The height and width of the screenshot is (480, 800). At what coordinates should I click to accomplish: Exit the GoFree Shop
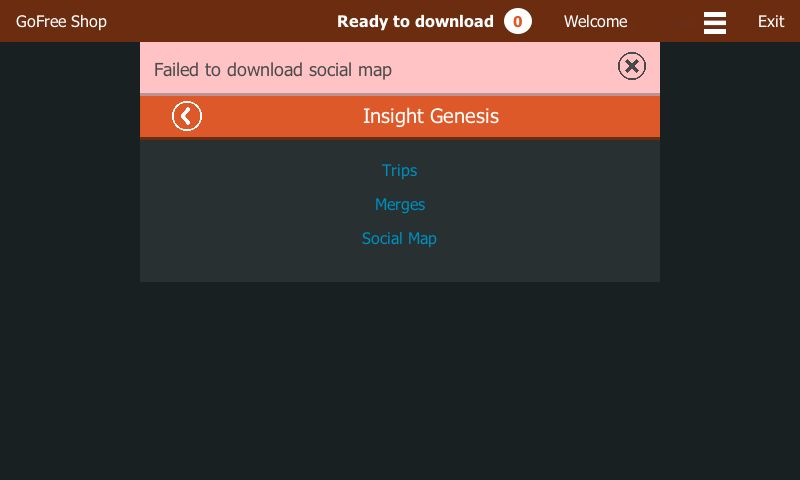(x=770, y=21)
